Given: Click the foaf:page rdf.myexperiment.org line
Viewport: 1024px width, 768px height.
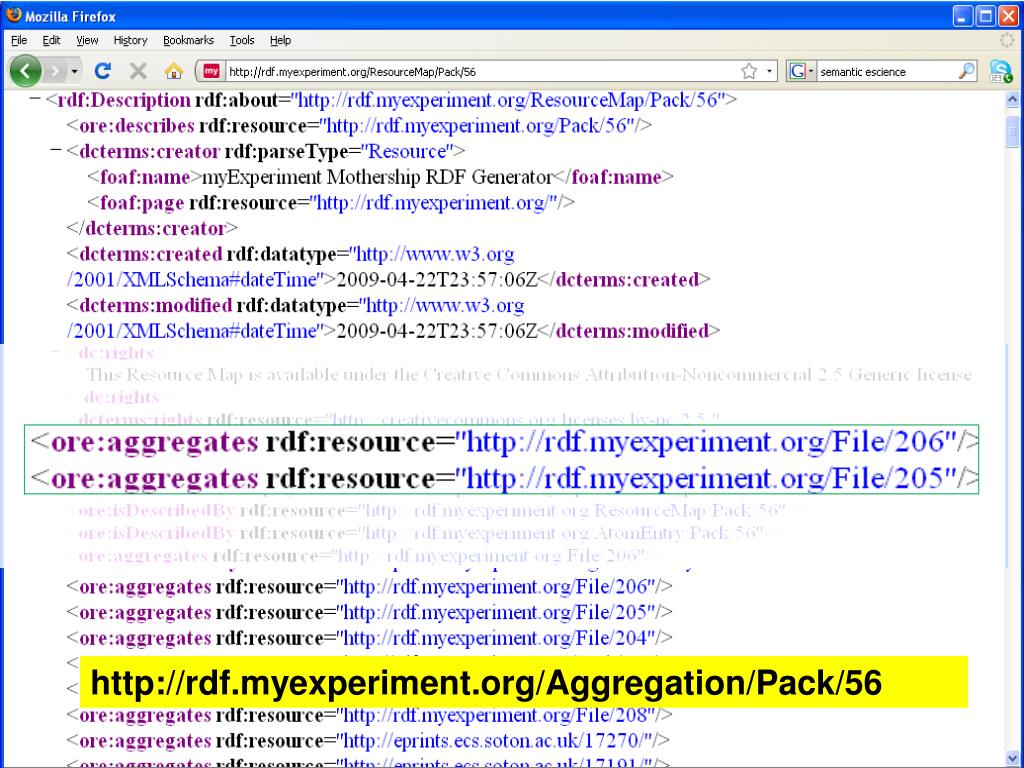Looking at the screenshot, I should (x=331, y=202).
